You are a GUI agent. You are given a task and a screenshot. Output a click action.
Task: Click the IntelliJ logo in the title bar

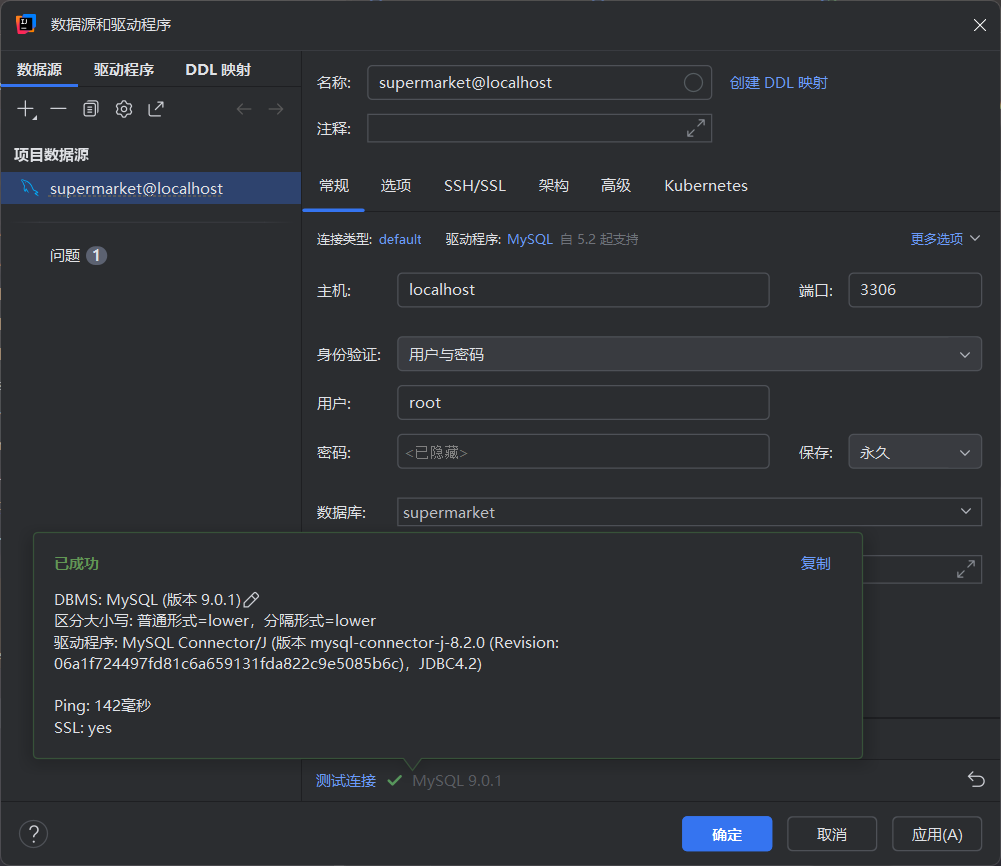[x=26, y=24]
